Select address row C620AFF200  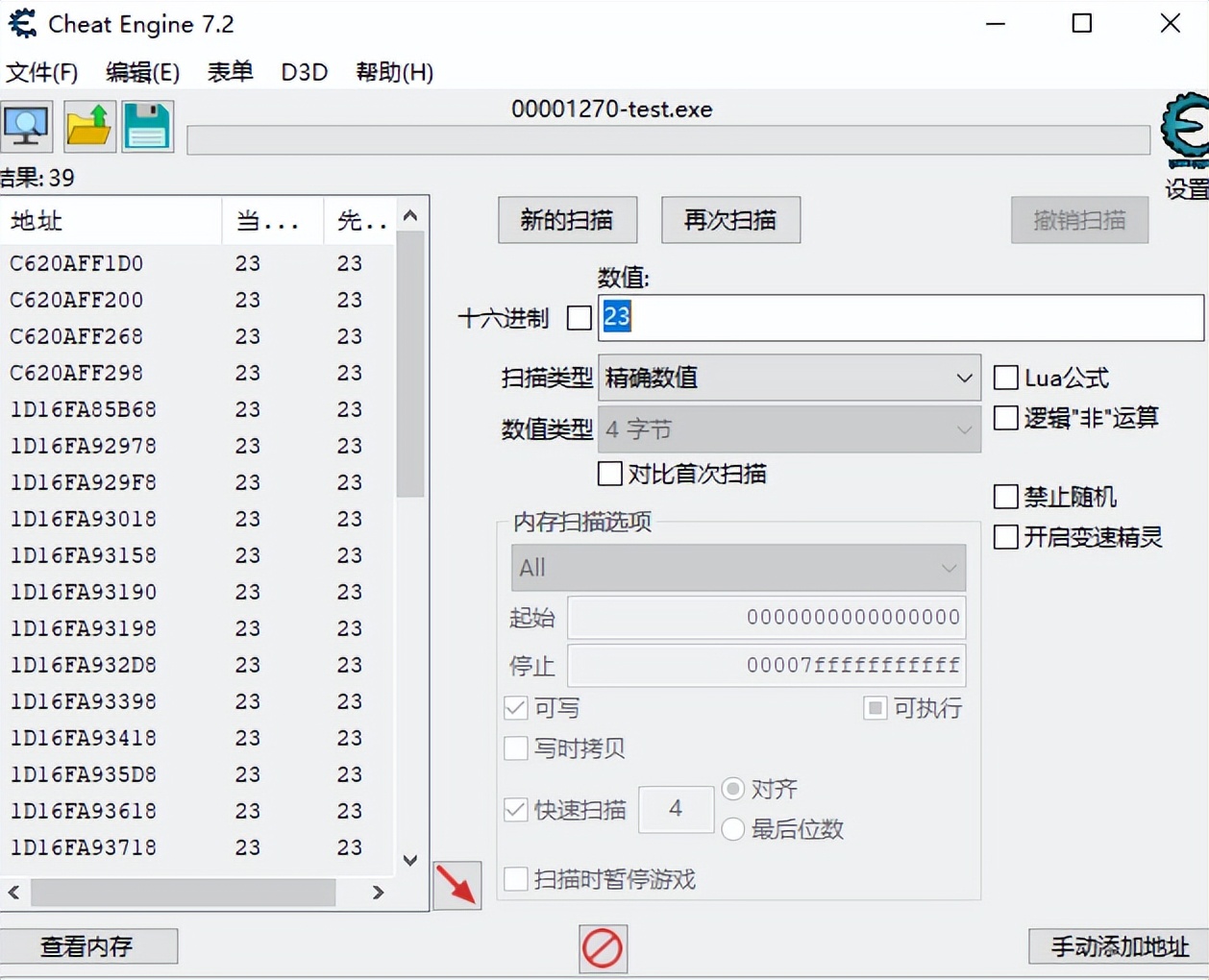click(197, 299)
